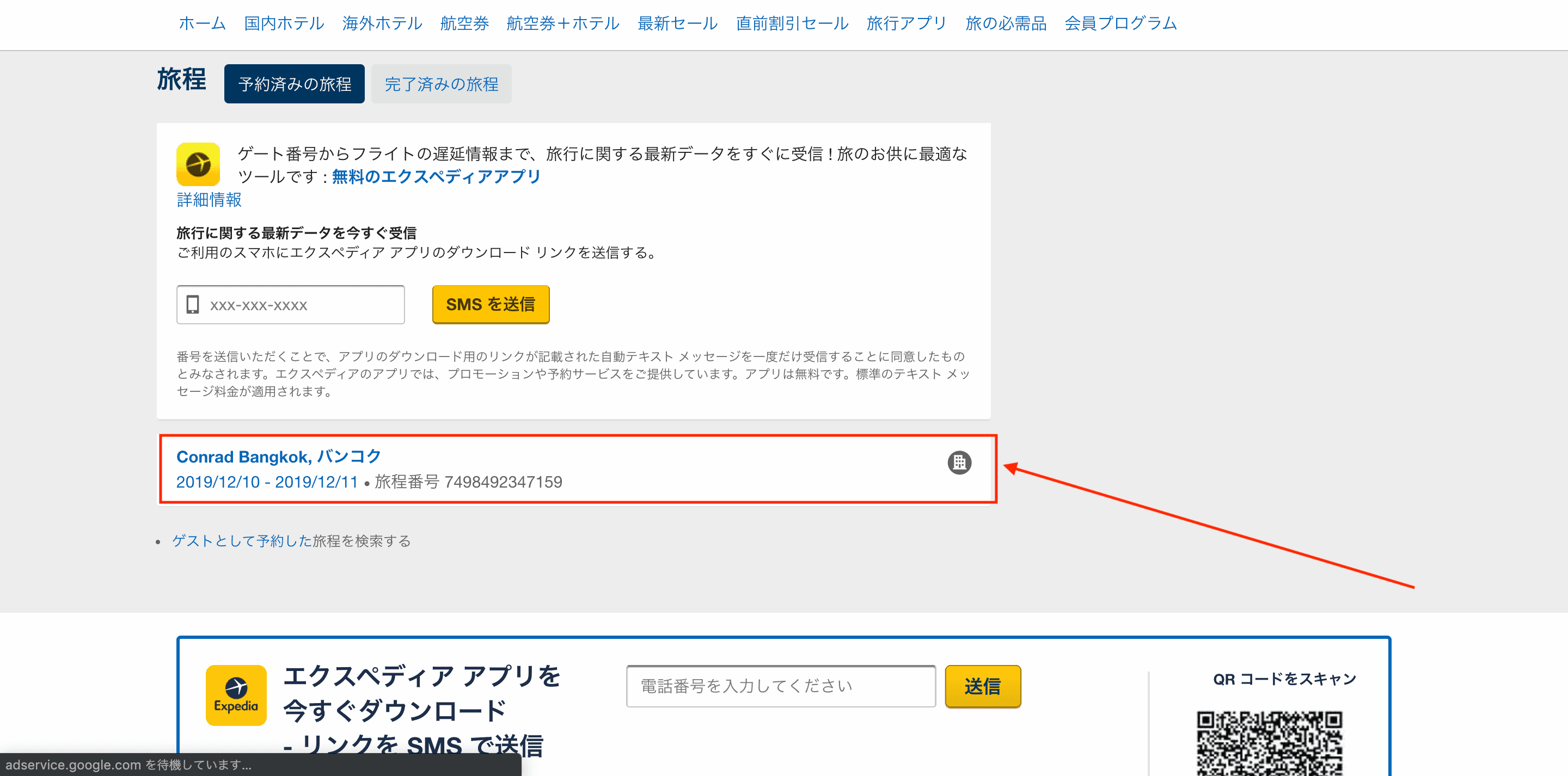This screenshot has width=1568, height=776.
Task: Click the smartphone icon in the SMS number field
Action: click(x=193, y=304)
